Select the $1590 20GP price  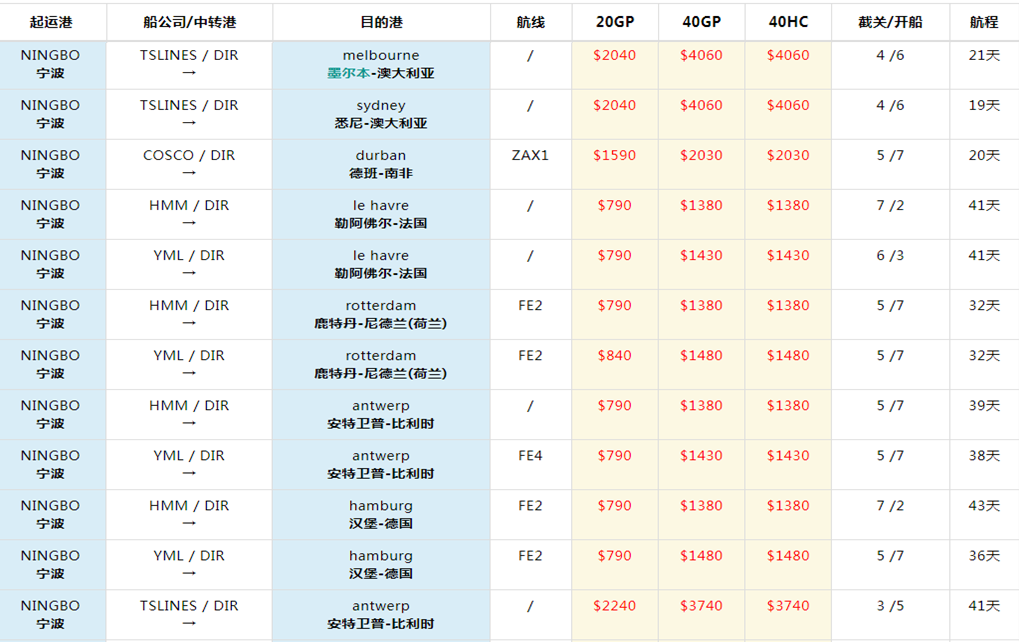coord(614,156)
